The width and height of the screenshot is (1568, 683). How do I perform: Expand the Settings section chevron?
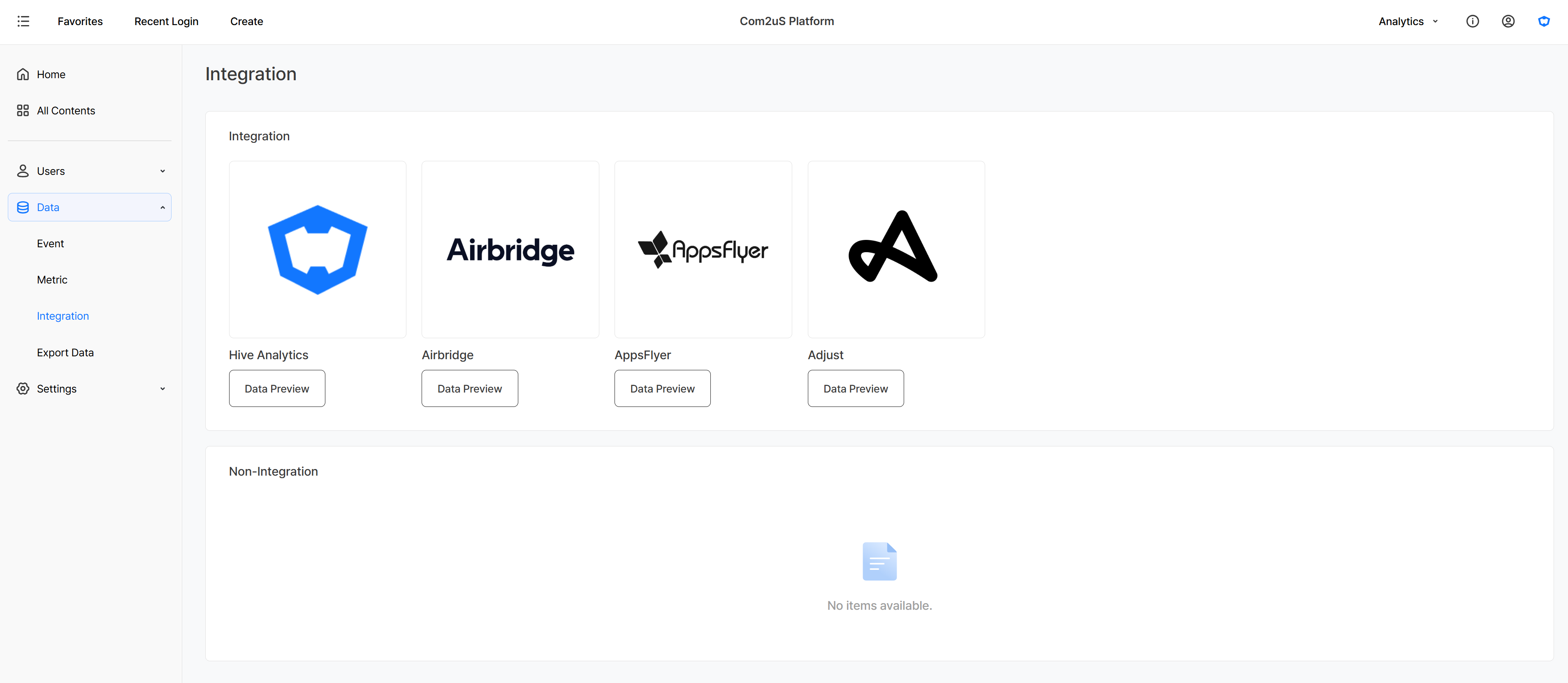[x=162, y=388]
